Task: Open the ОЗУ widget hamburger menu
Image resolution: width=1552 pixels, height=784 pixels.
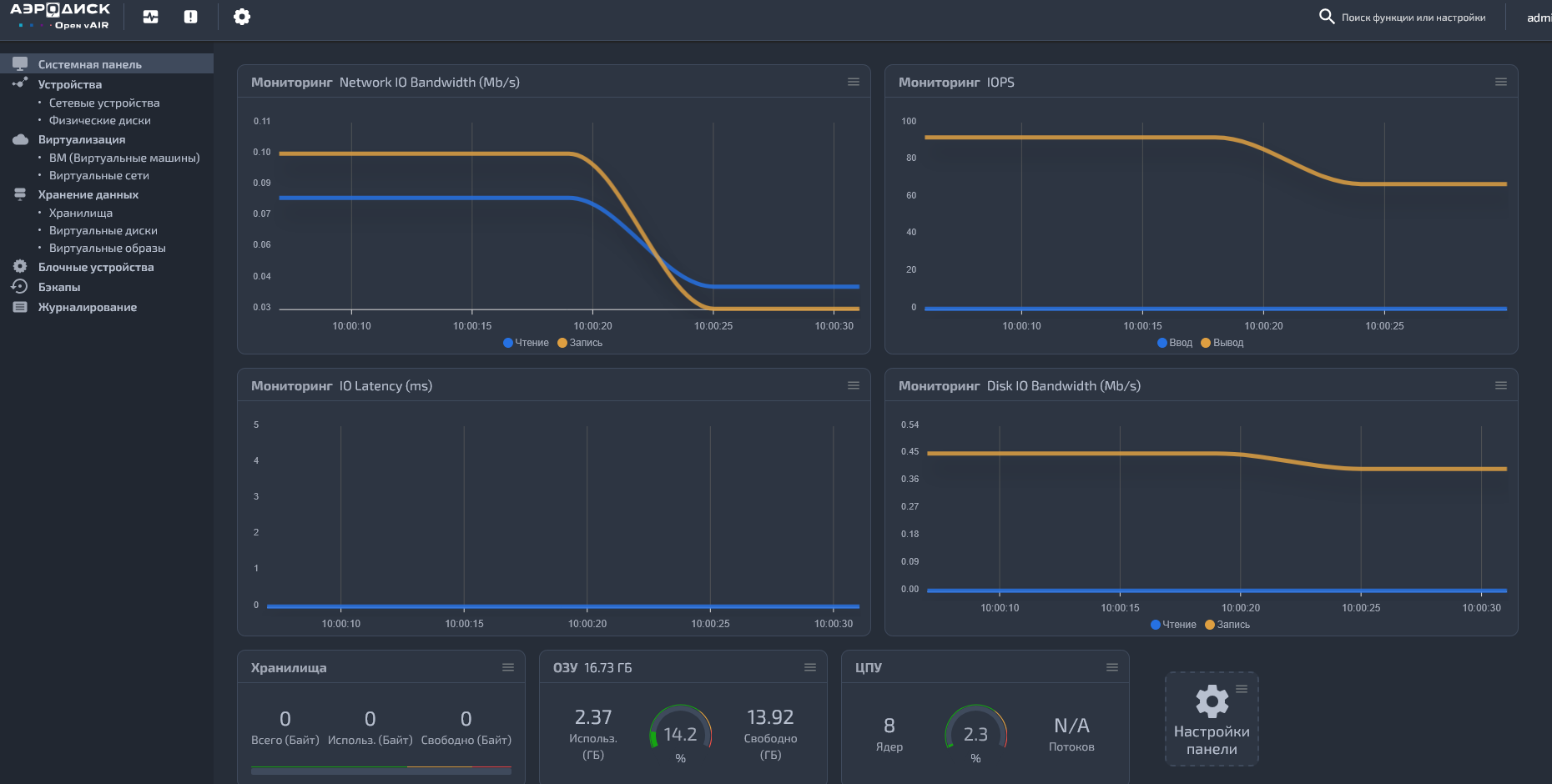Action: [809, 667]
